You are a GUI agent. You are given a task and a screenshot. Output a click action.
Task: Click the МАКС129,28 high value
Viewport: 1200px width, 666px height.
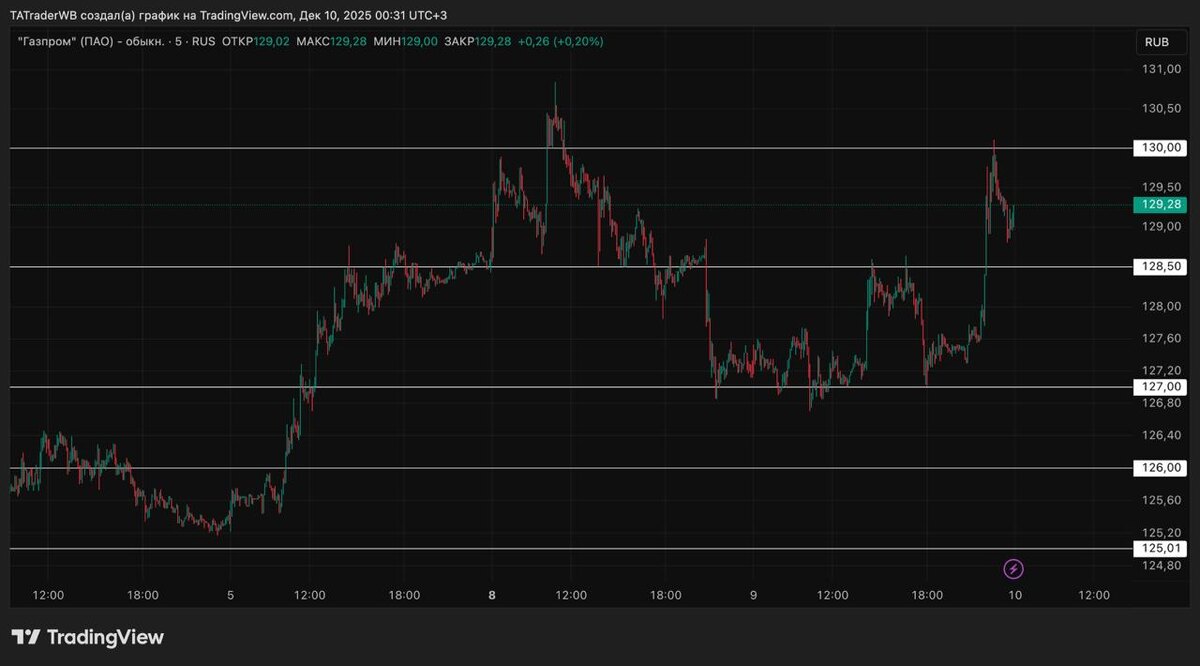[331, 42]
